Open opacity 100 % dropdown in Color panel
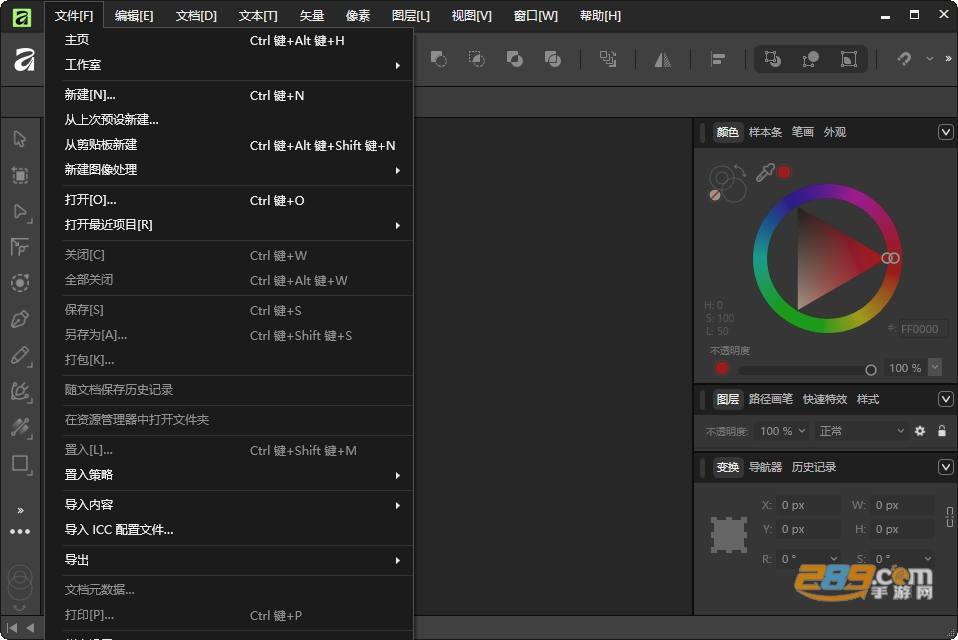Screen dimensions: 958x640 pos(935,367)
